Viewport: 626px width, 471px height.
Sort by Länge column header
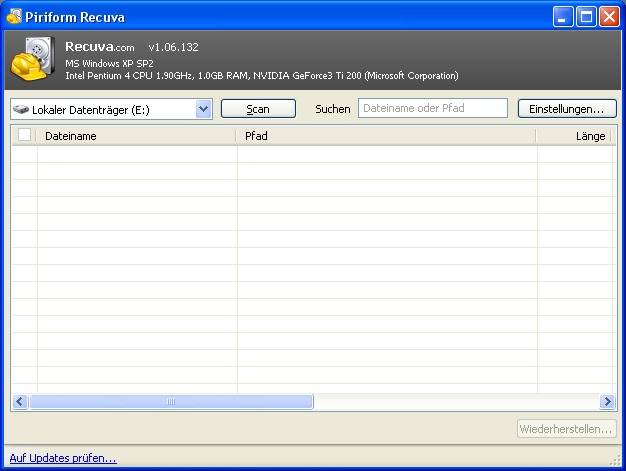pos(574,136)
